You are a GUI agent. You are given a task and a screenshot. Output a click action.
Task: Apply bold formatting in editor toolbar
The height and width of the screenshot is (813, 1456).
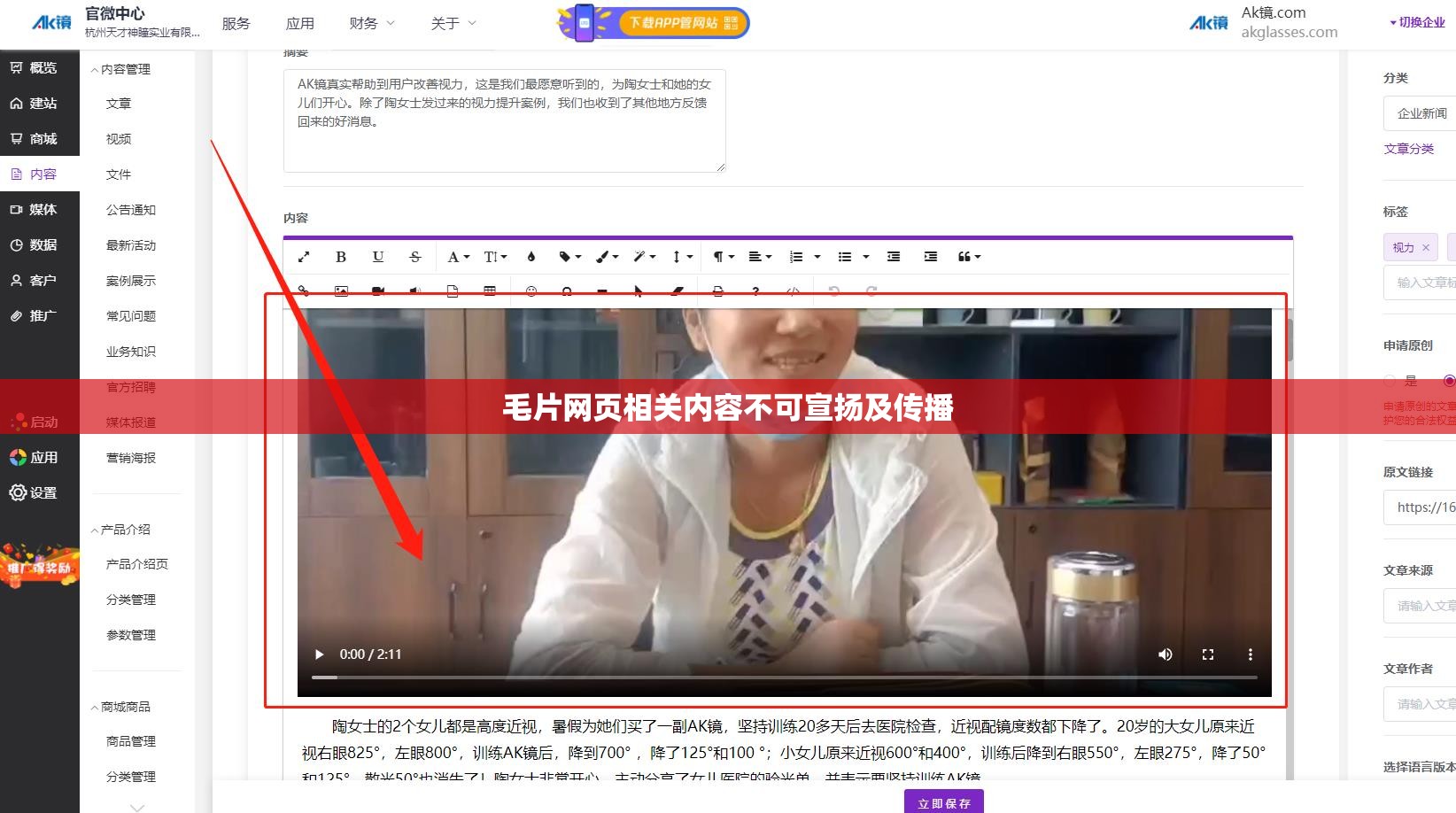[x=341, y=257]
